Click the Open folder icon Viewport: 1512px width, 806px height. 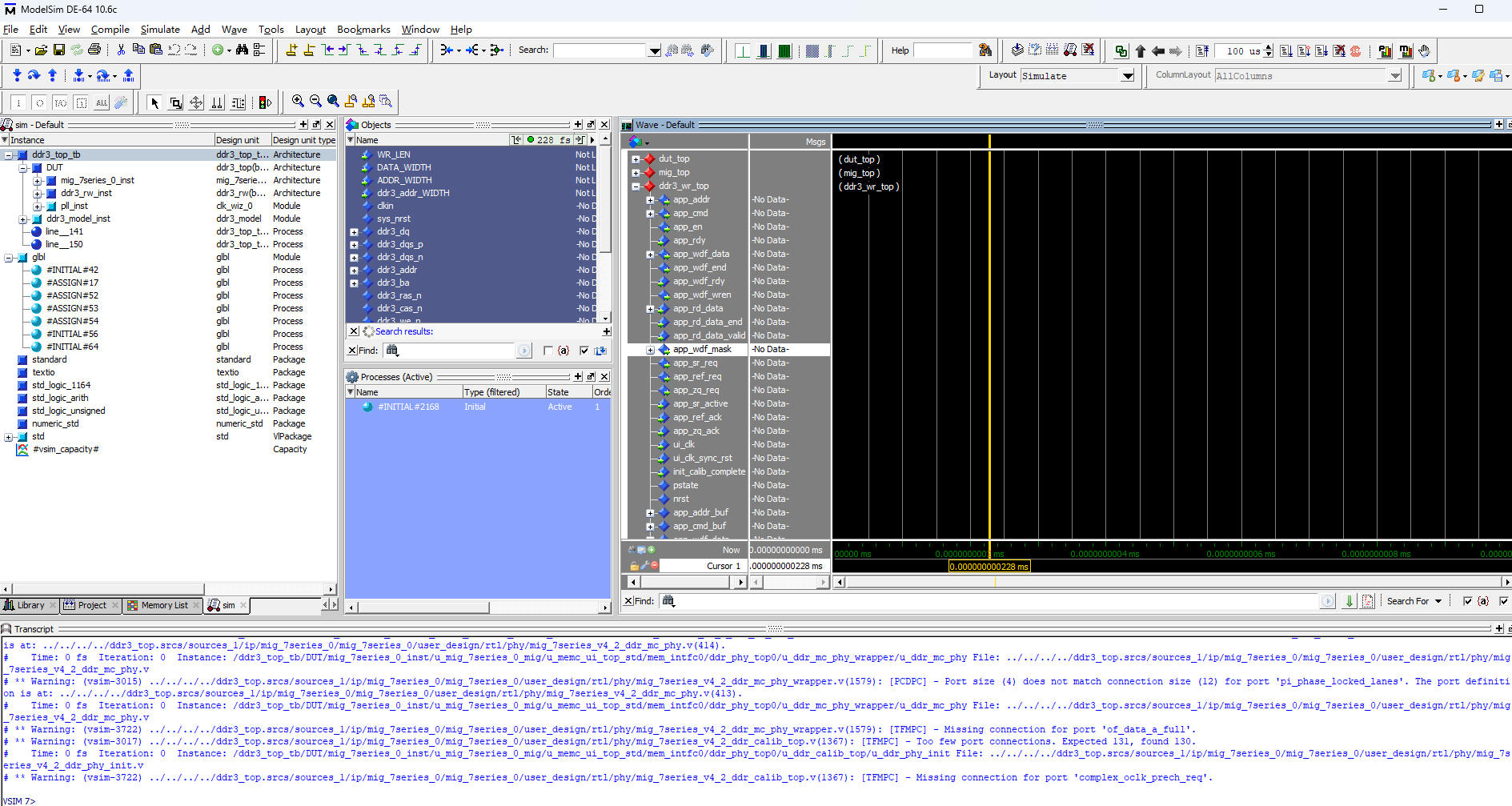coord(41,50)
